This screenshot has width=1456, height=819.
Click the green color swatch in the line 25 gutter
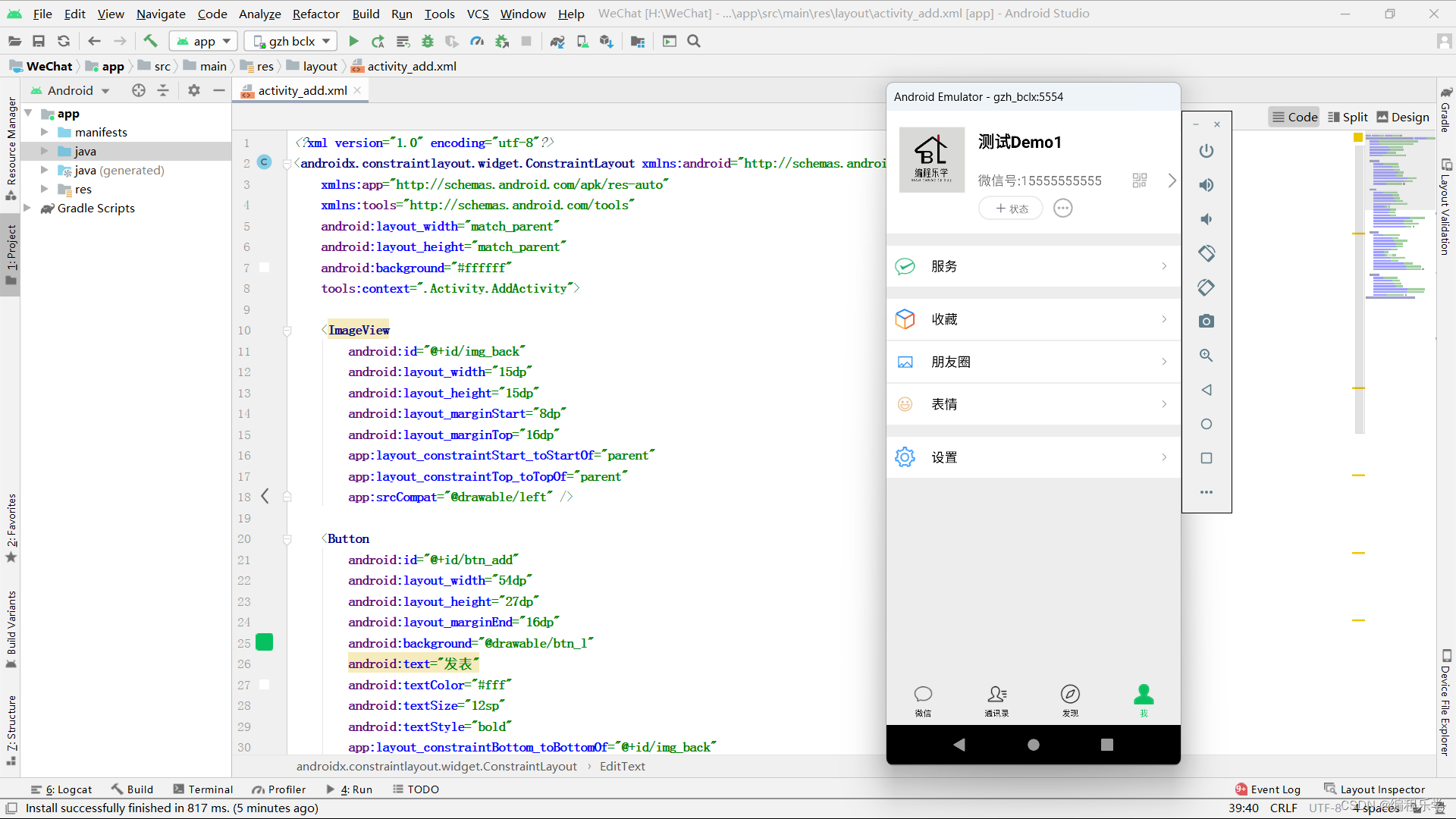tap(265, 642)
